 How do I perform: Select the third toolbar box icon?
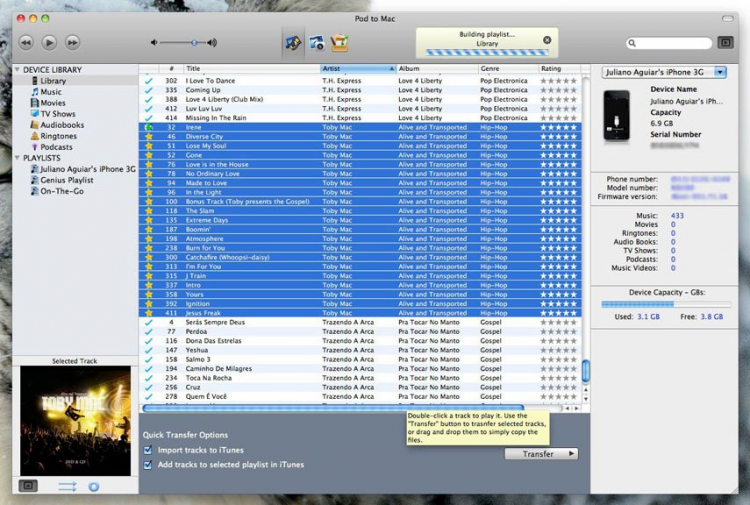339,43
